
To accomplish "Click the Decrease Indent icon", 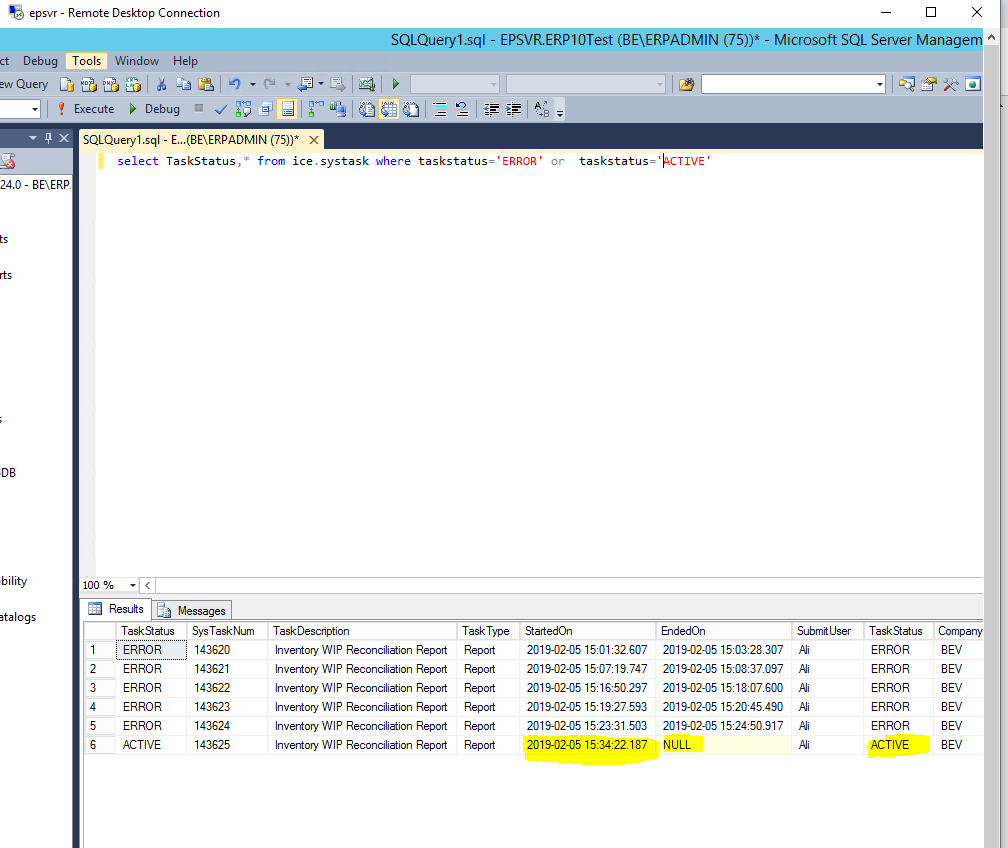I will click(x=491, y=109).
